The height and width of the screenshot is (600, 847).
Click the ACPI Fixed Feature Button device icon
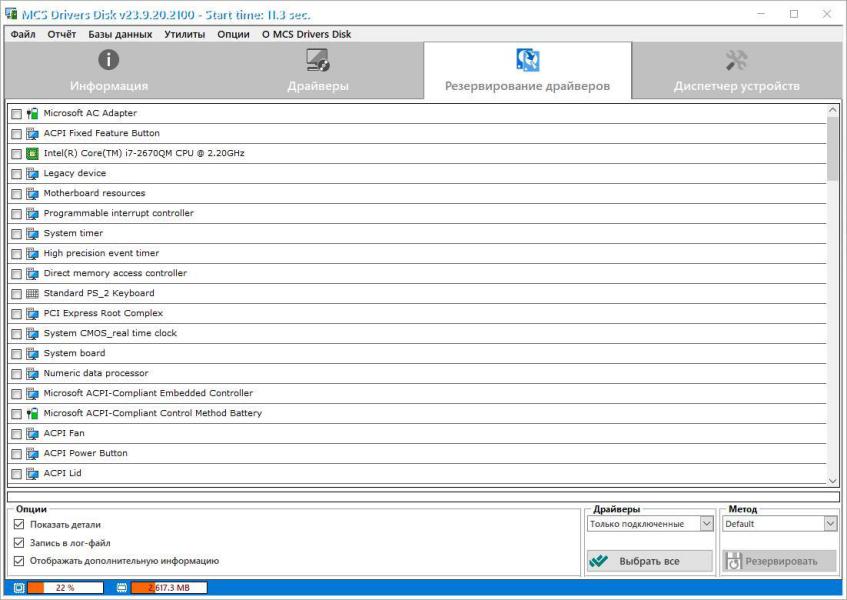[32, 133]
